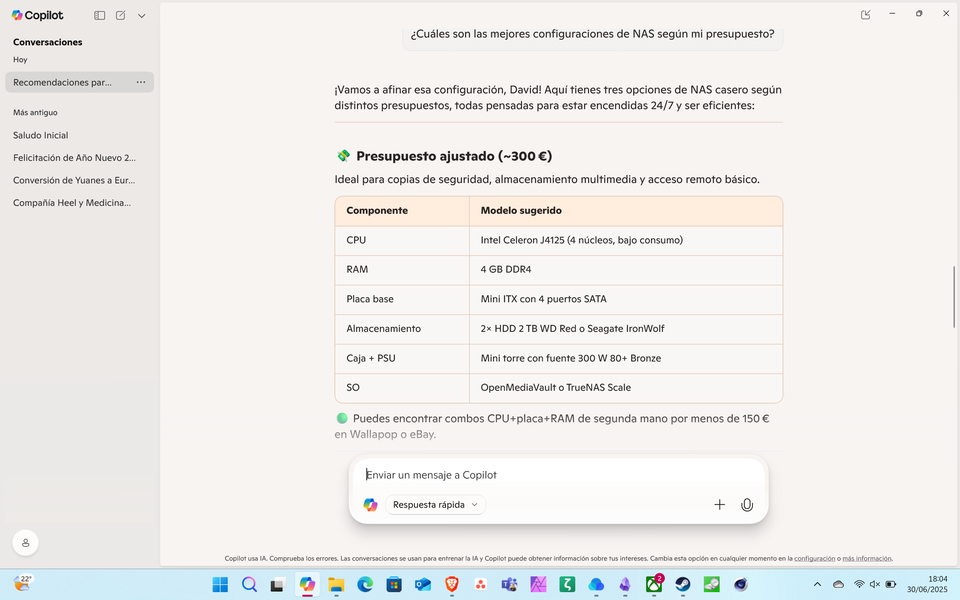Open options for Recomendaciones conversation
Image resolution: width=960 pixels, height=600 pixels.
(141, 82)
